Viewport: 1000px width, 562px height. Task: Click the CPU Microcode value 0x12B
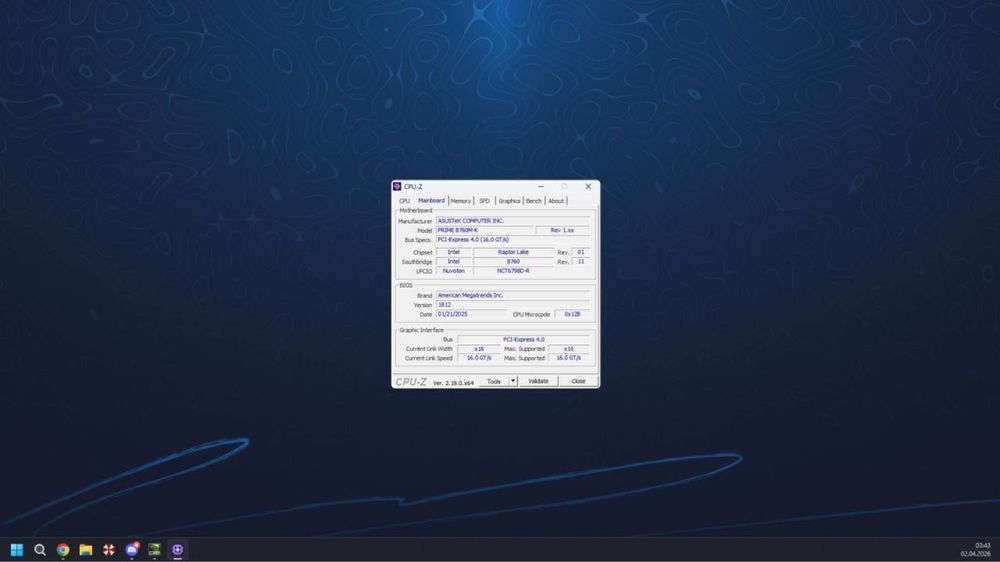point(572,314)
